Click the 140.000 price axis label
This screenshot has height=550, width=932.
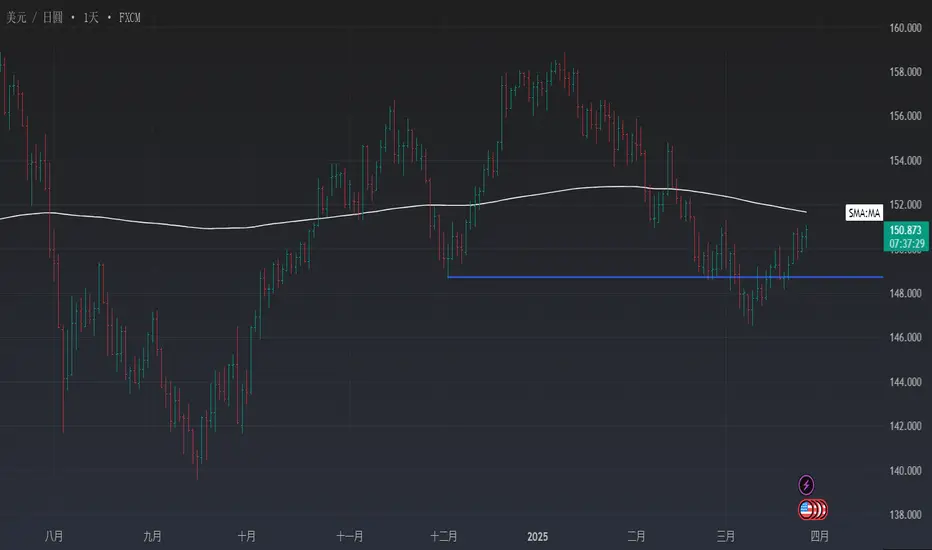[905, 470]
